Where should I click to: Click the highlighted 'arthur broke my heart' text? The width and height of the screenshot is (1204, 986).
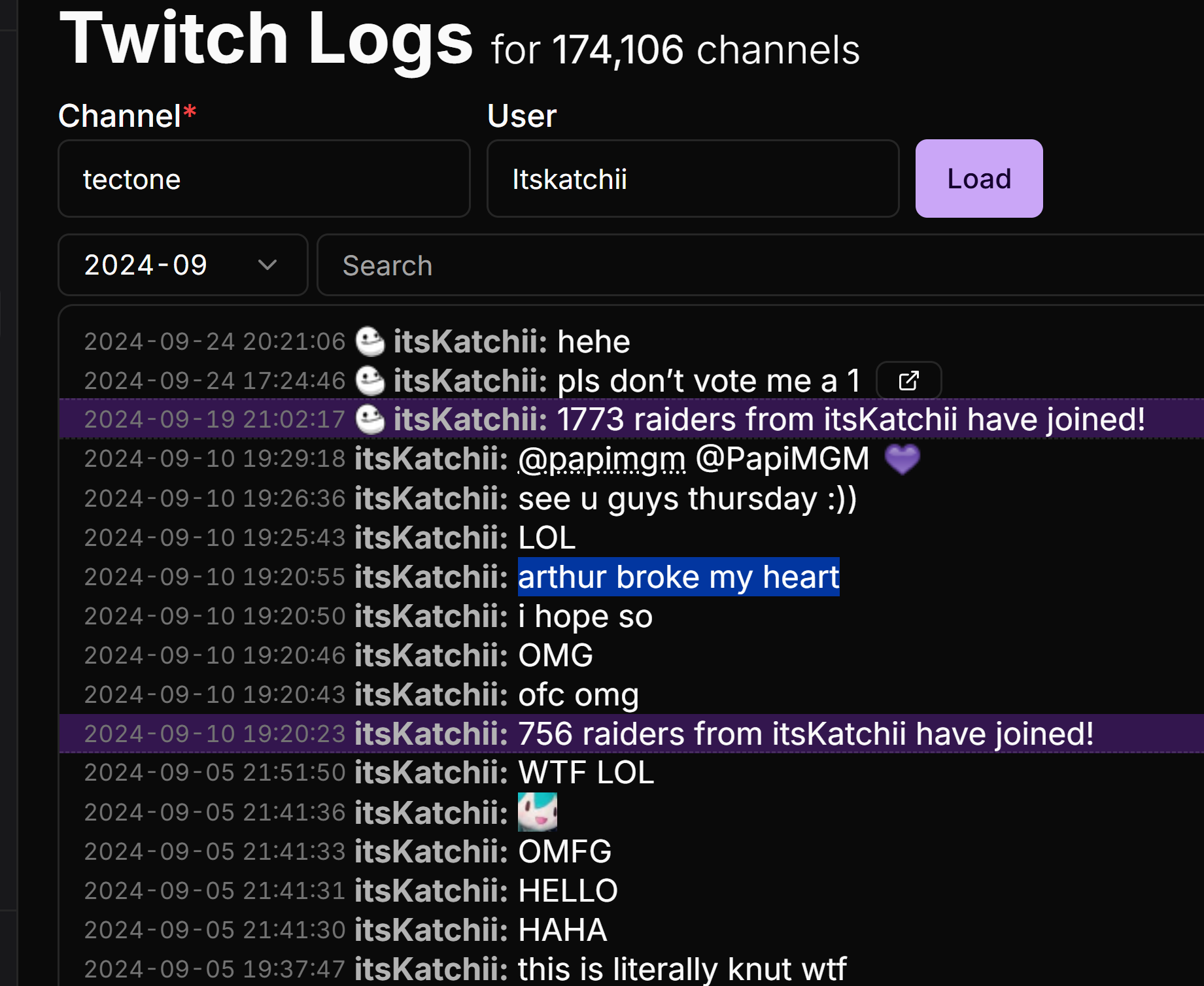point(679,577)
